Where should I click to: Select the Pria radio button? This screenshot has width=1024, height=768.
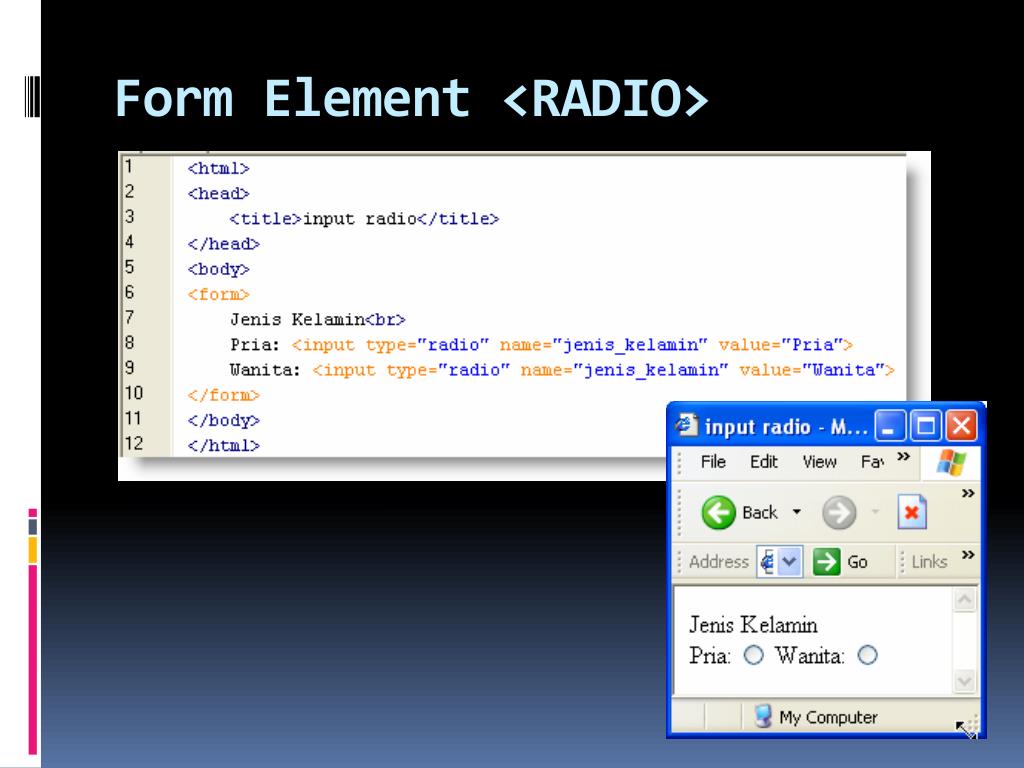click(x=754, y=655)
